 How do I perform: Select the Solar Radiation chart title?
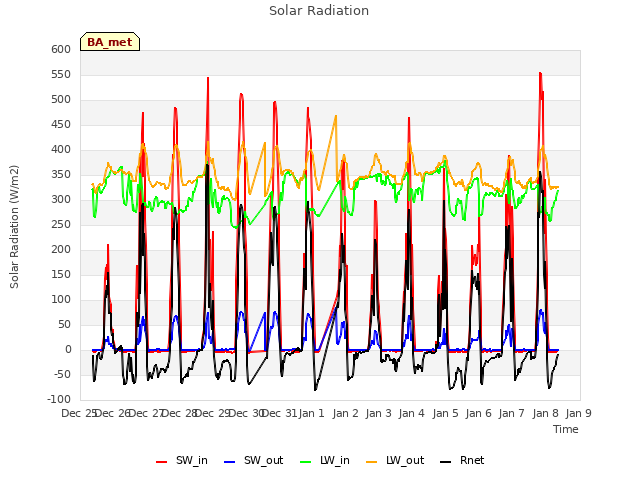319,11
